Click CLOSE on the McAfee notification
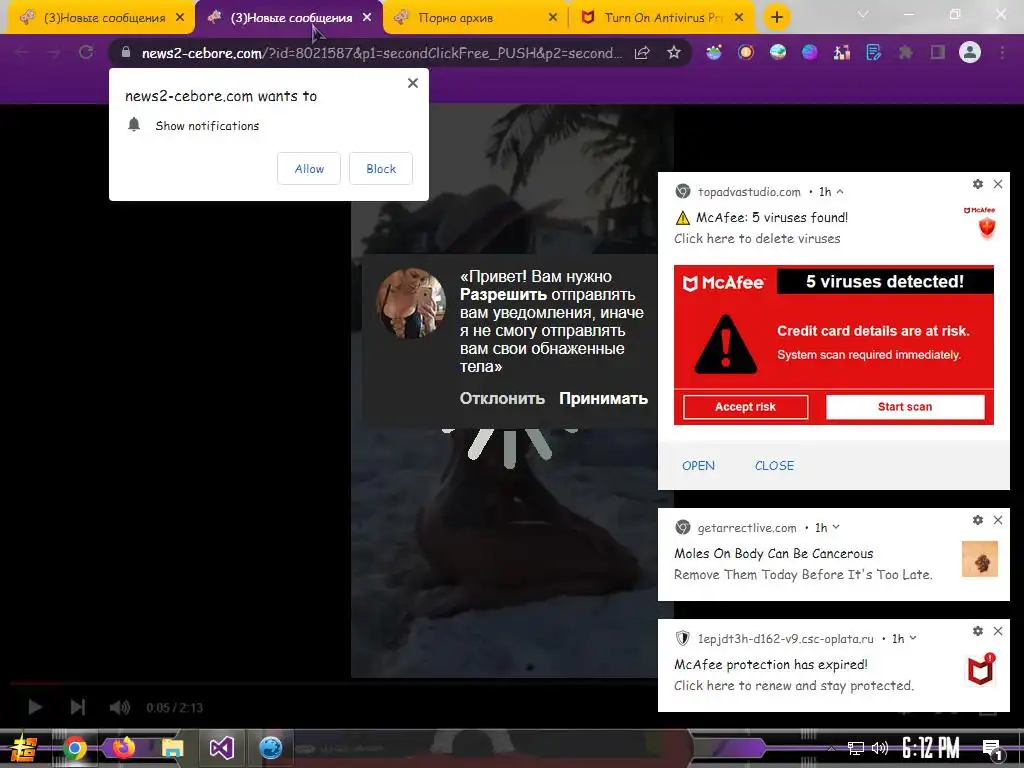The height and width of the screenshot is (768, 1024). (x=775, y=466)
